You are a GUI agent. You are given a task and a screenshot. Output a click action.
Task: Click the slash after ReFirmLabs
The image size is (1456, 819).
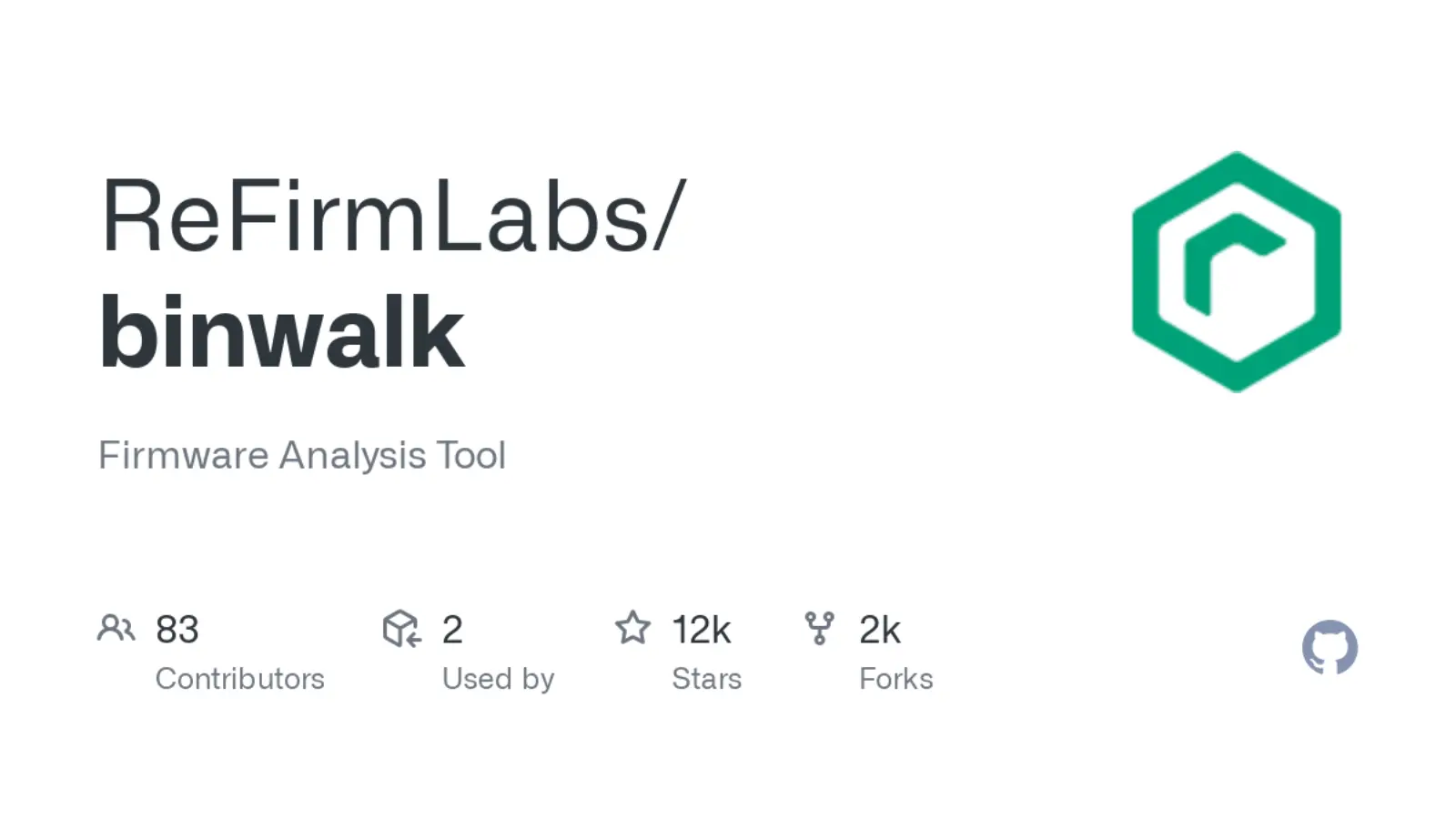pos(667,217)
